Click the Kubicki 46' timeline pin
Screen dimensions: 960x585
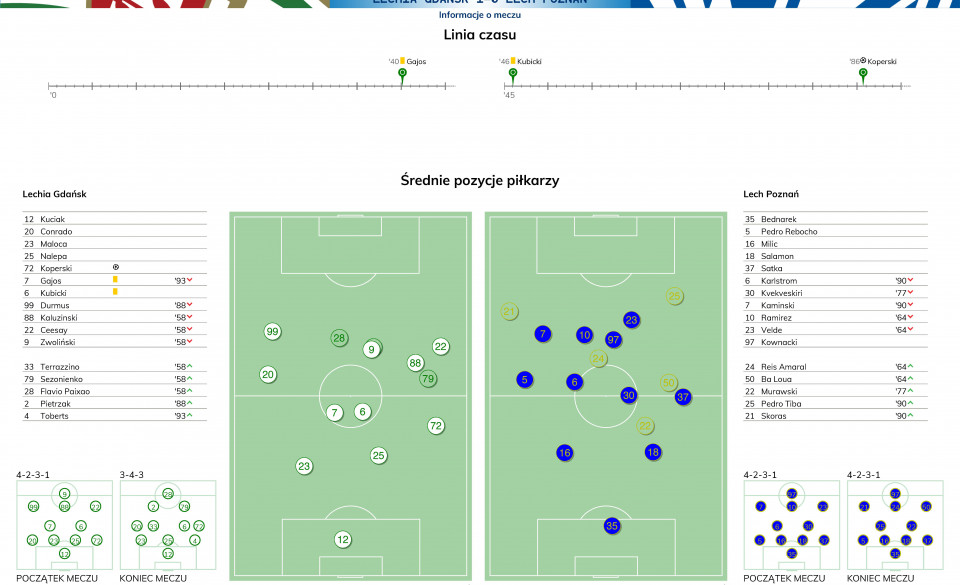click(x=513, y=75)
